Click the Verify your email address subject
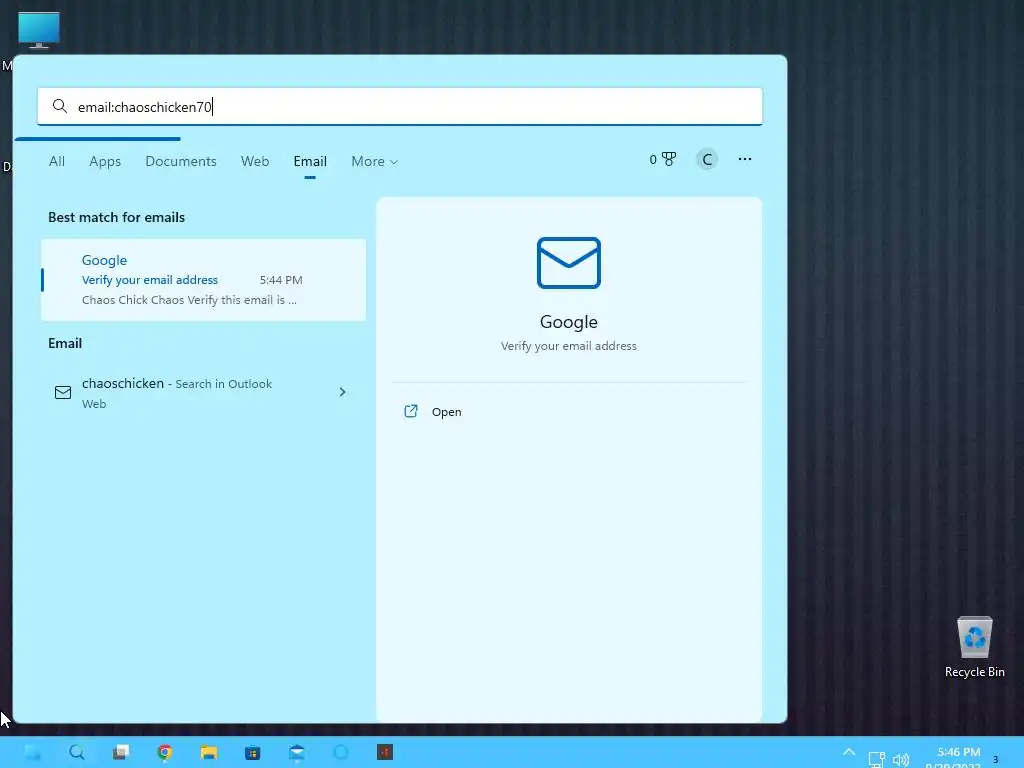Viewport: 1024px width, 768px height. tap(150, 280)
